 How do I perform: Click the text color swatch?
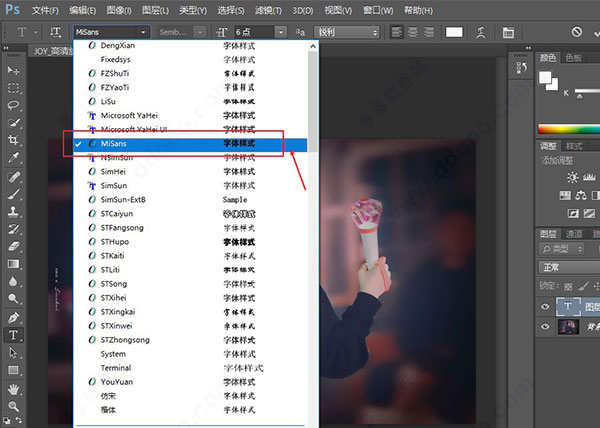click(x=454, y=32)
